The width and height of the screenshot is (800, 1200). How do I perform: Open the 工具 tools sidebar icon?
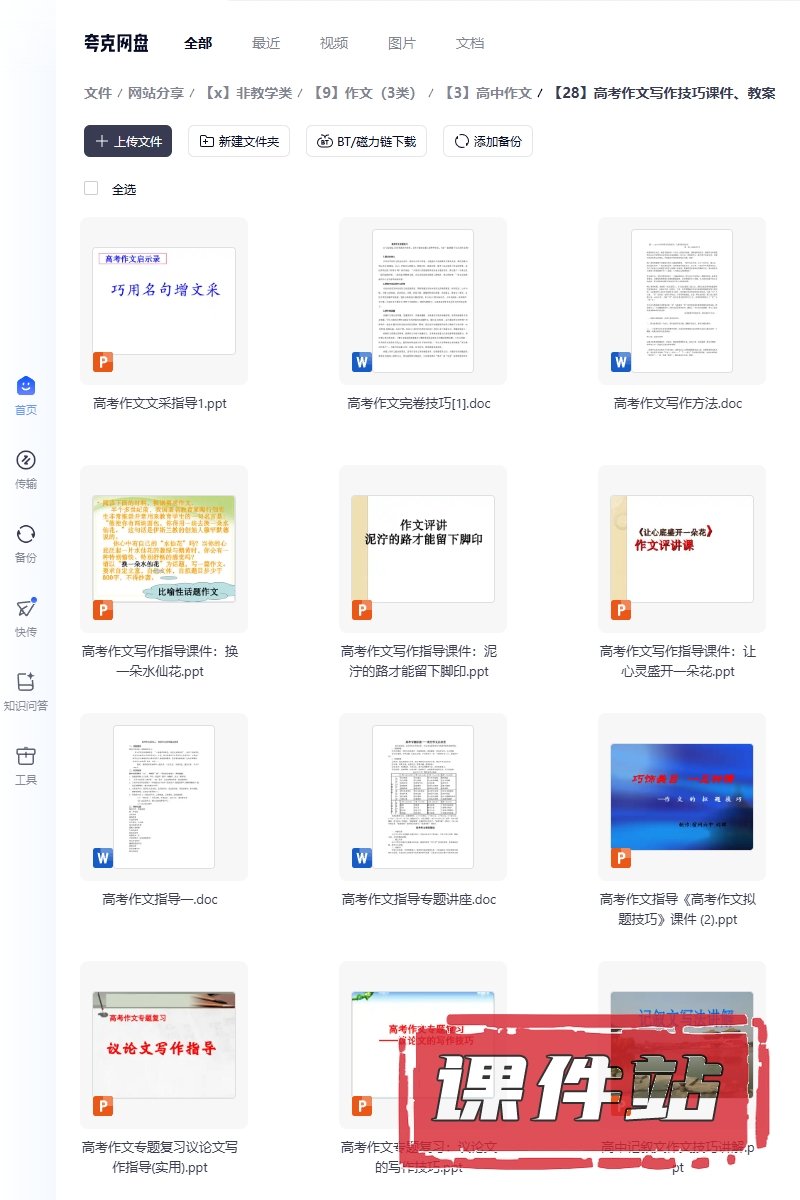[26, 756]
